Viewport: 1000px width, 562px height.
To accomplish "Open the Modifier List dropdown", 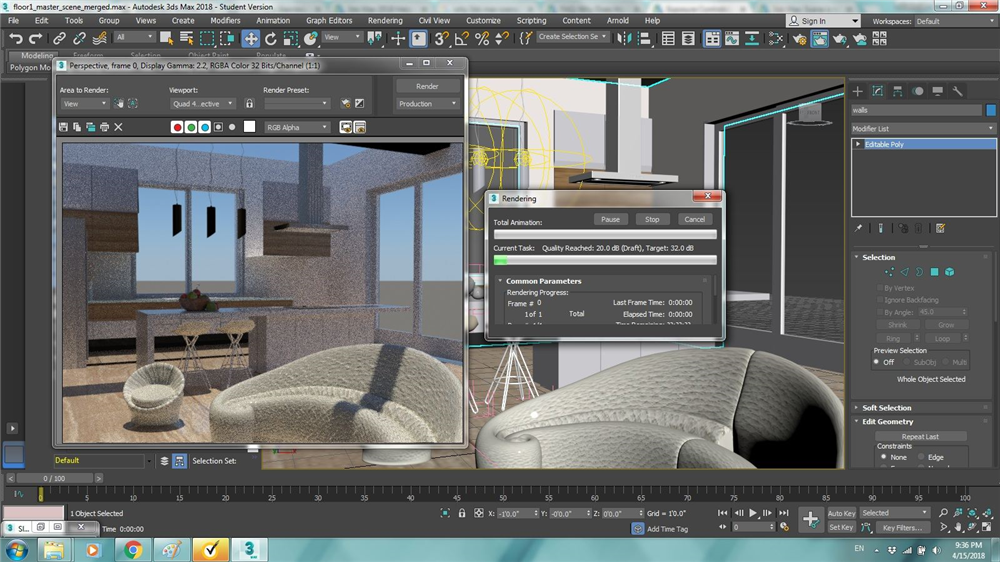I will coord(922,129).
